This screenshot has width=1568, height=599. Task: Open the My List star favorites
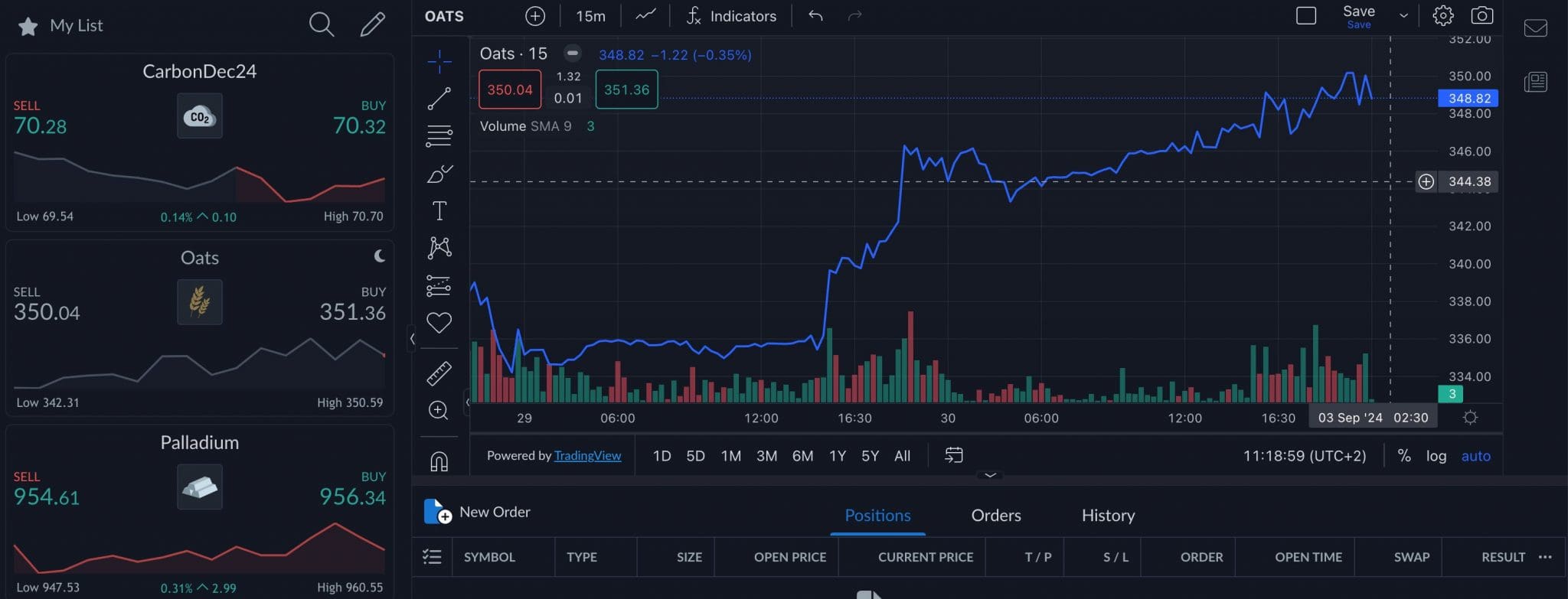28,27
